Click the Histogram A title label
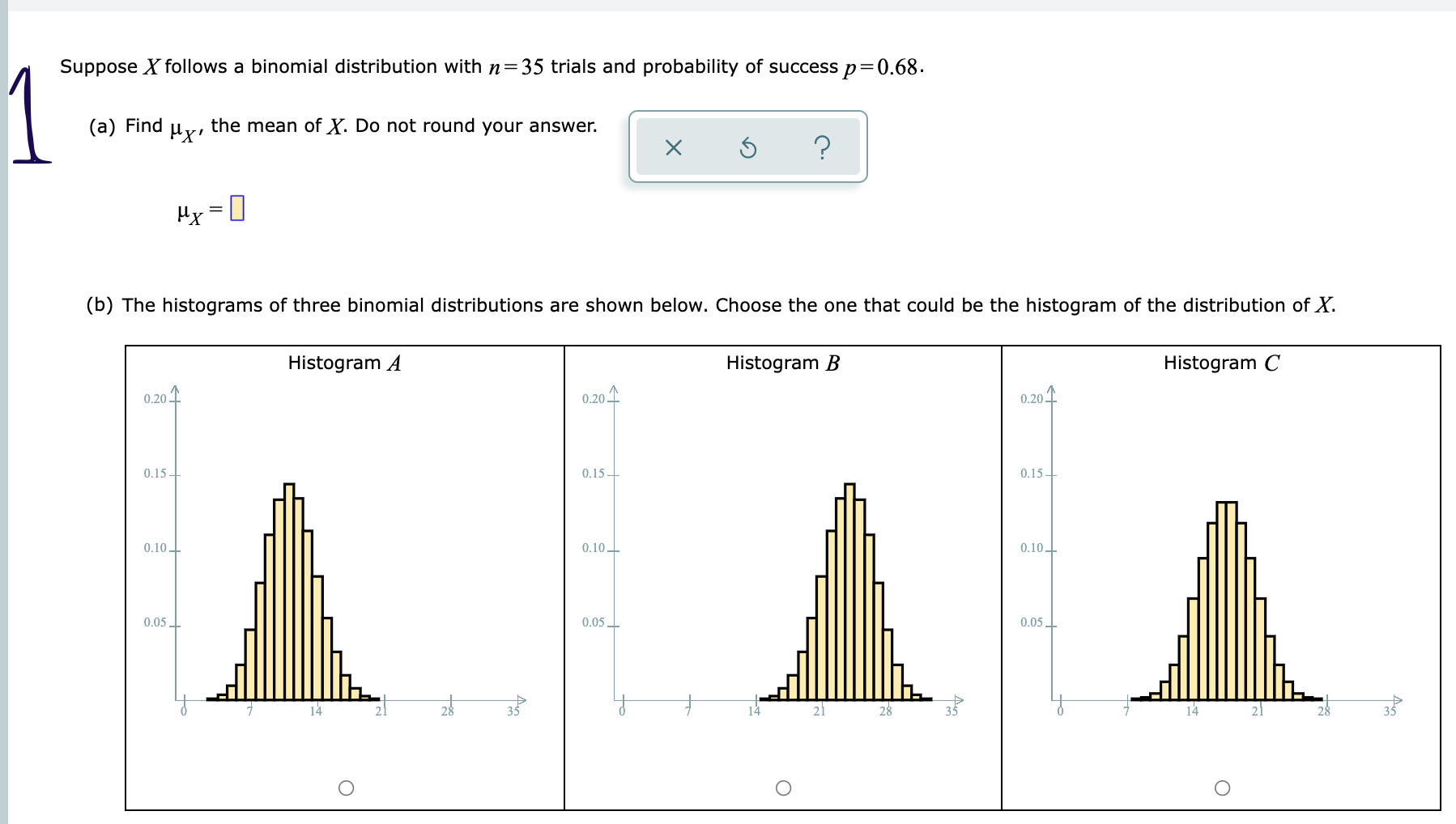Screen dimensions: 1456x824 click(343, 363)
